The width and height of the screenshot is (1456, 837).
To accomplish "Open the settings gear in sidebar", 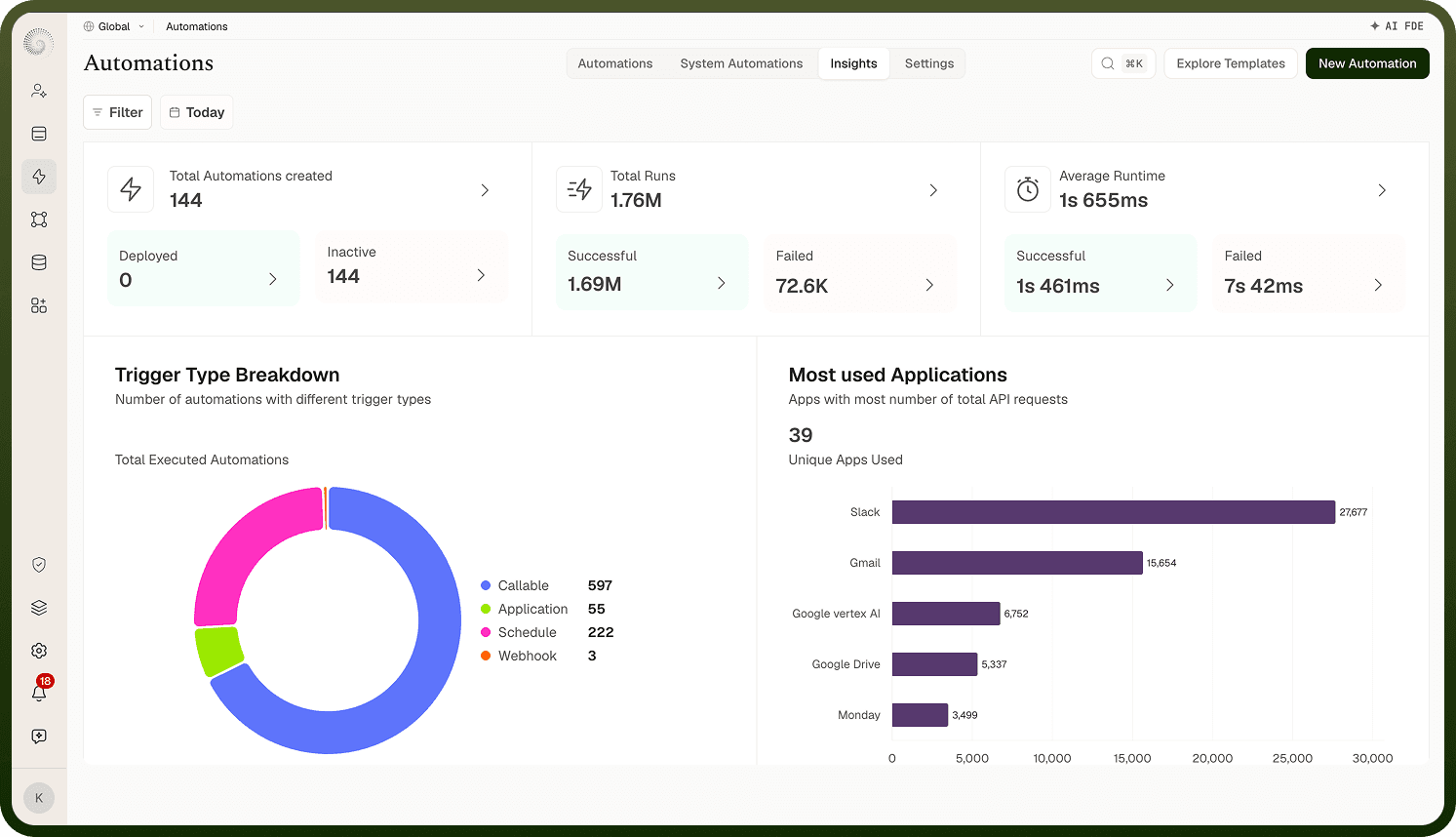I will (39, 651).
